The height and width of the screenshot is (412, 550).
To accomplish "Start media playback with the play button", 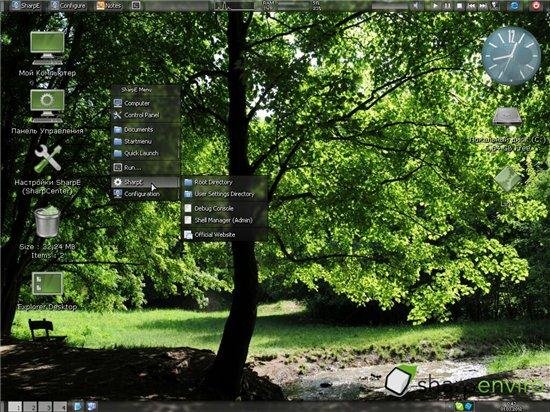I will (435, 6).
